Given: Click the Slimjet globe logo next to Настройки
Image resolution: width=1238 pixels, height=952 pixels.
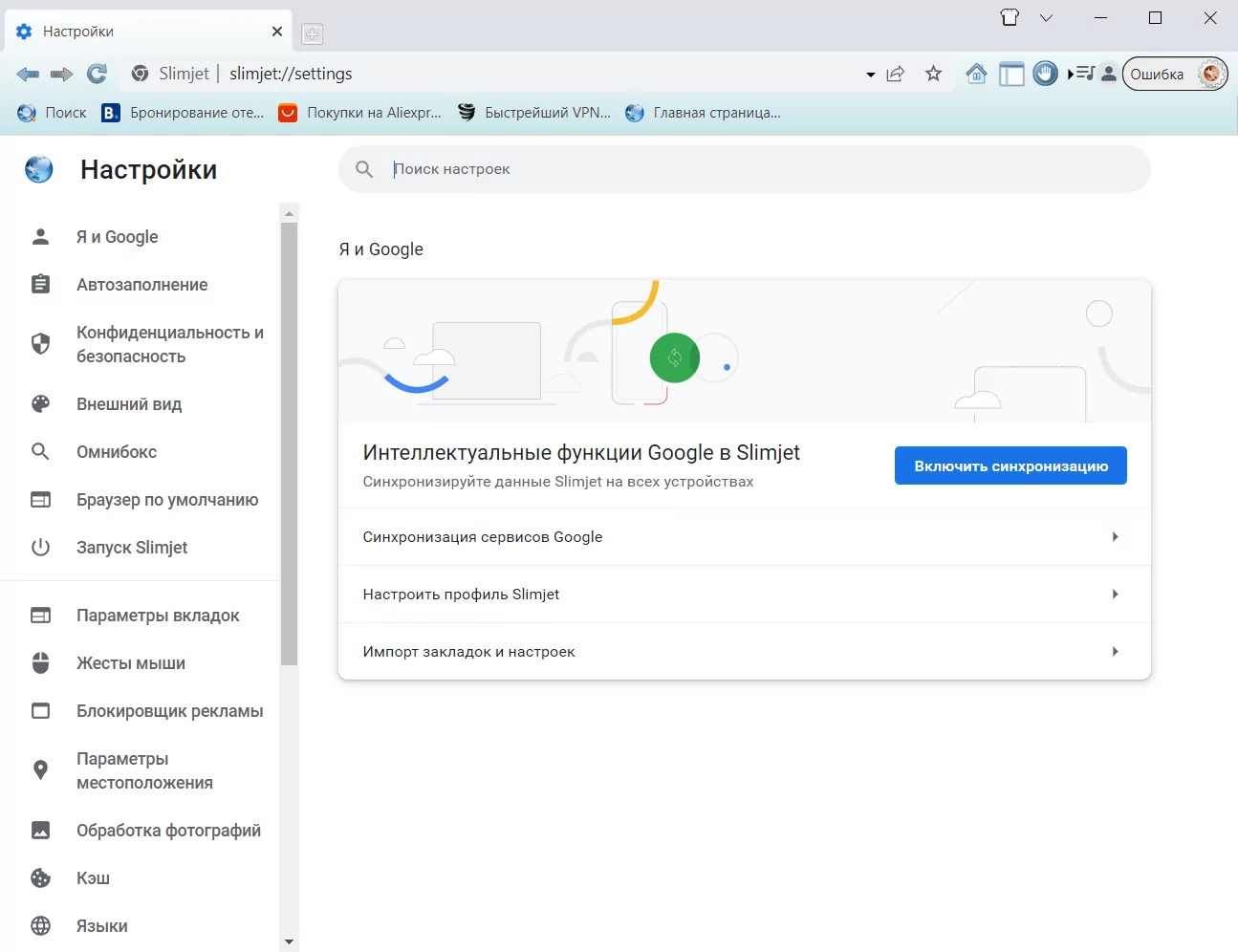Looking at the screenshot, I should 39,169.
